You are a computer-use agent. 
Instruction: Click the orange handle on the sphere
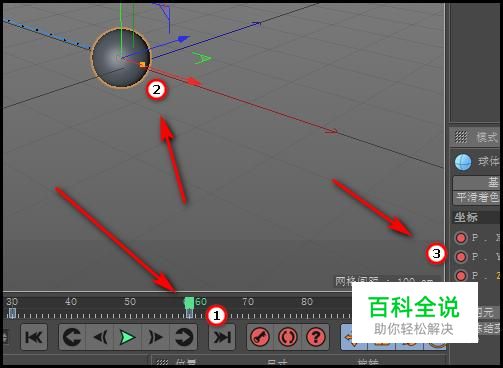point(143,65)
